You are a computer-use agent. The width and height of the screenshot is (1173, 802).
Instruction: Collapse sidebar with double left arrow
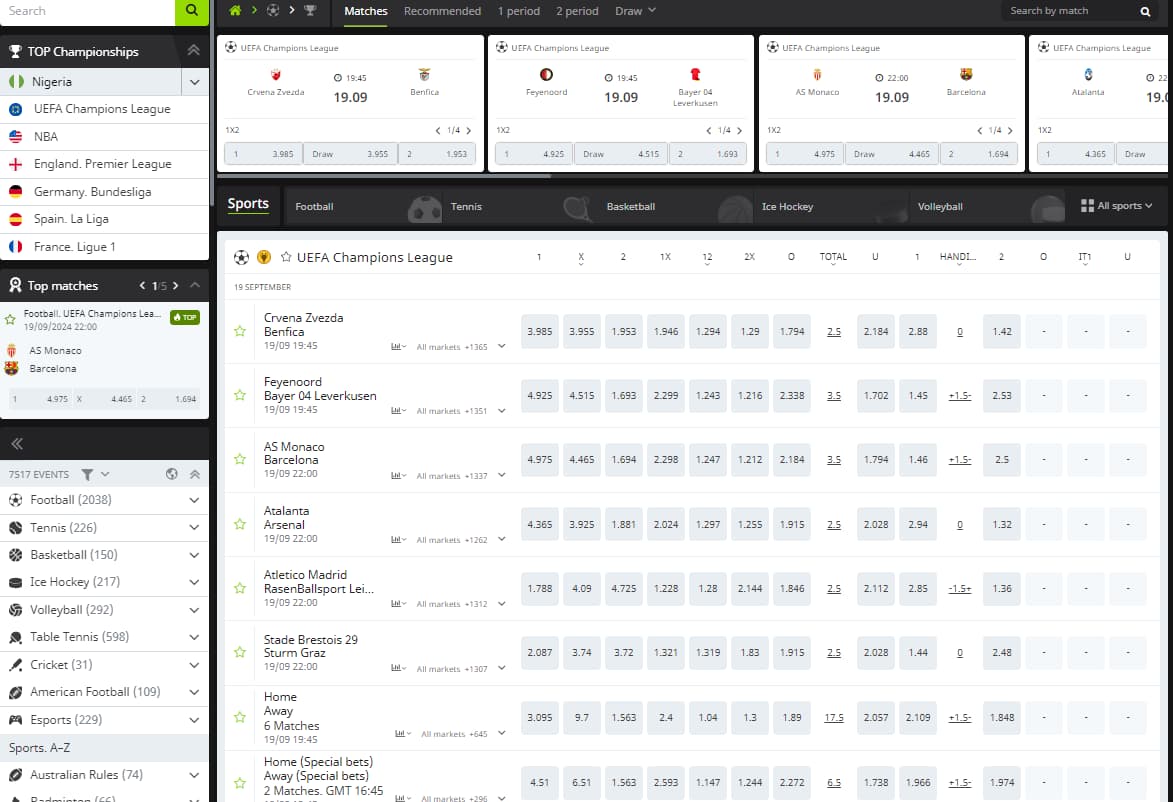click(x=17, y=444)
